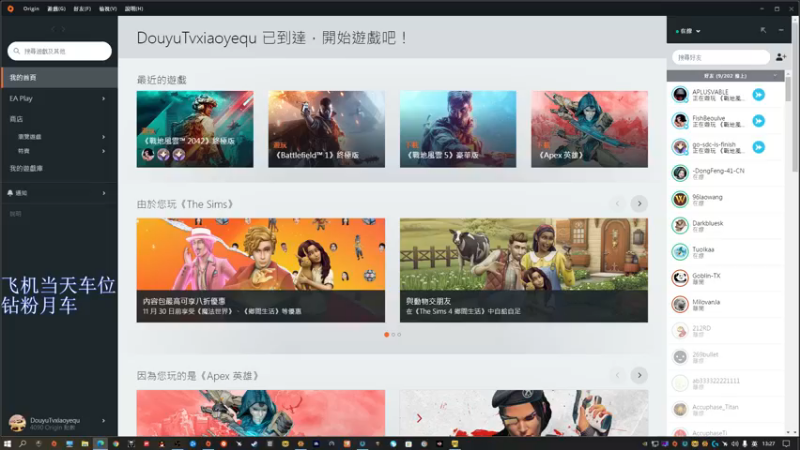Join FishBeoulve's game with the arrow button
This screenshot has width=800, height=450.
pyautogui.click(x=759, y=121)
